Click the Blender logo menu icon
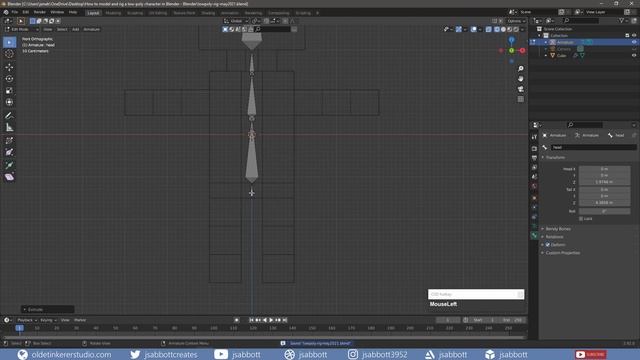640x360 pixels. pyautogui.click(x=6, y=12)
